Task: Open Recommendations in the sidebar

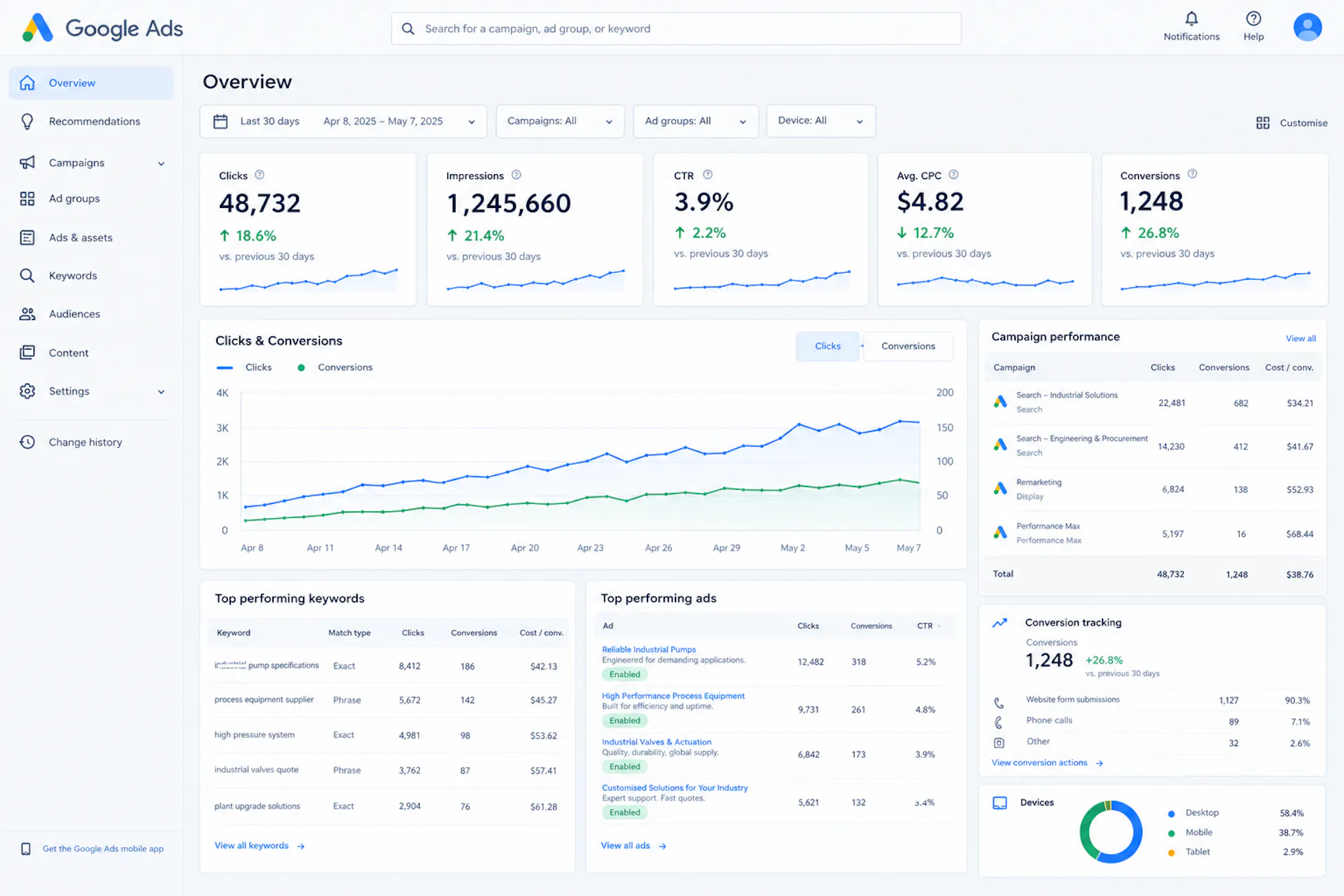Action: [91, 122]
